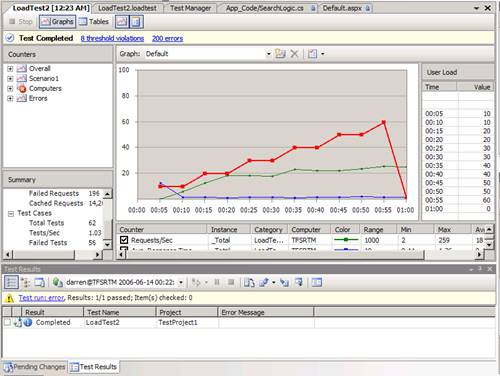Click the test list view icon
Screen dimensions: 500x376
tap(11, 282)
